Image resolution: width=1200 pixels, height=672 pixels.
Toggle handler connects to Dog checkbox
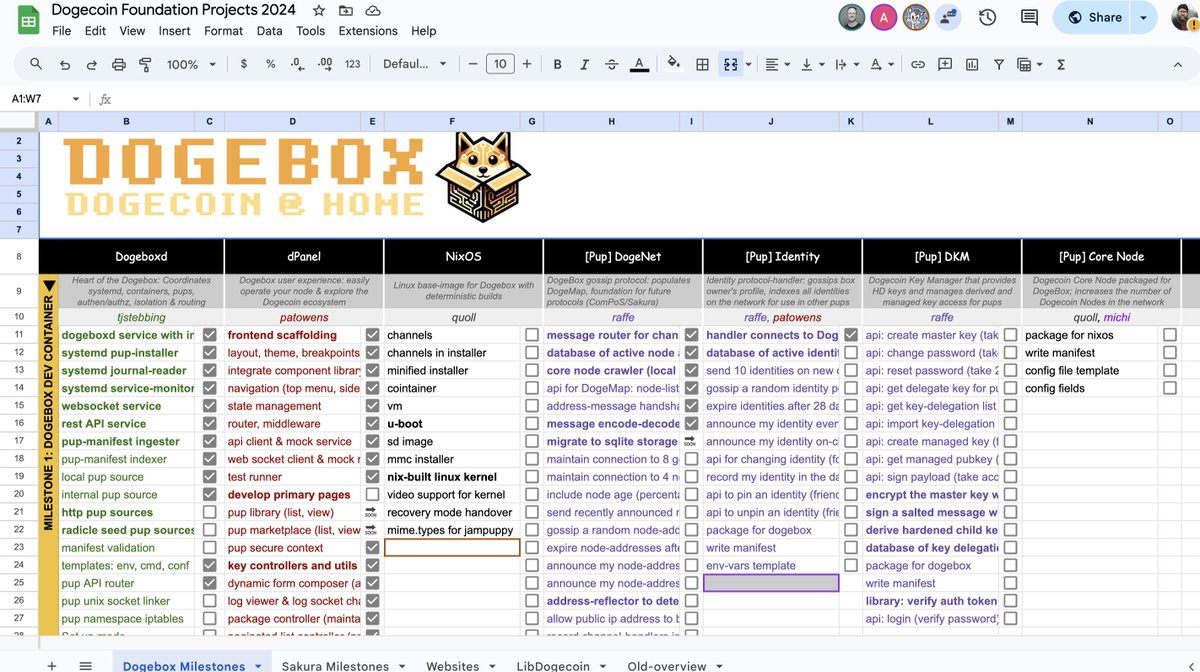(x=851, y=335)
